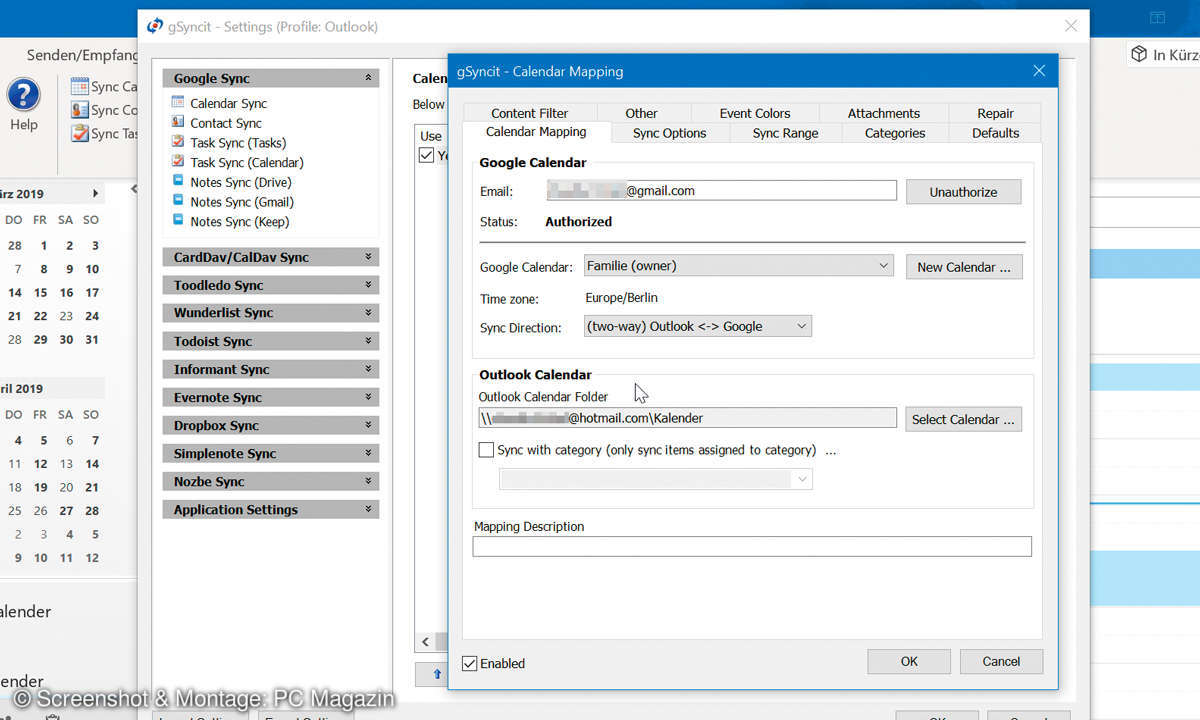
Task: Click the Notes Sync (Keep) icon
Action: point(178,221)
